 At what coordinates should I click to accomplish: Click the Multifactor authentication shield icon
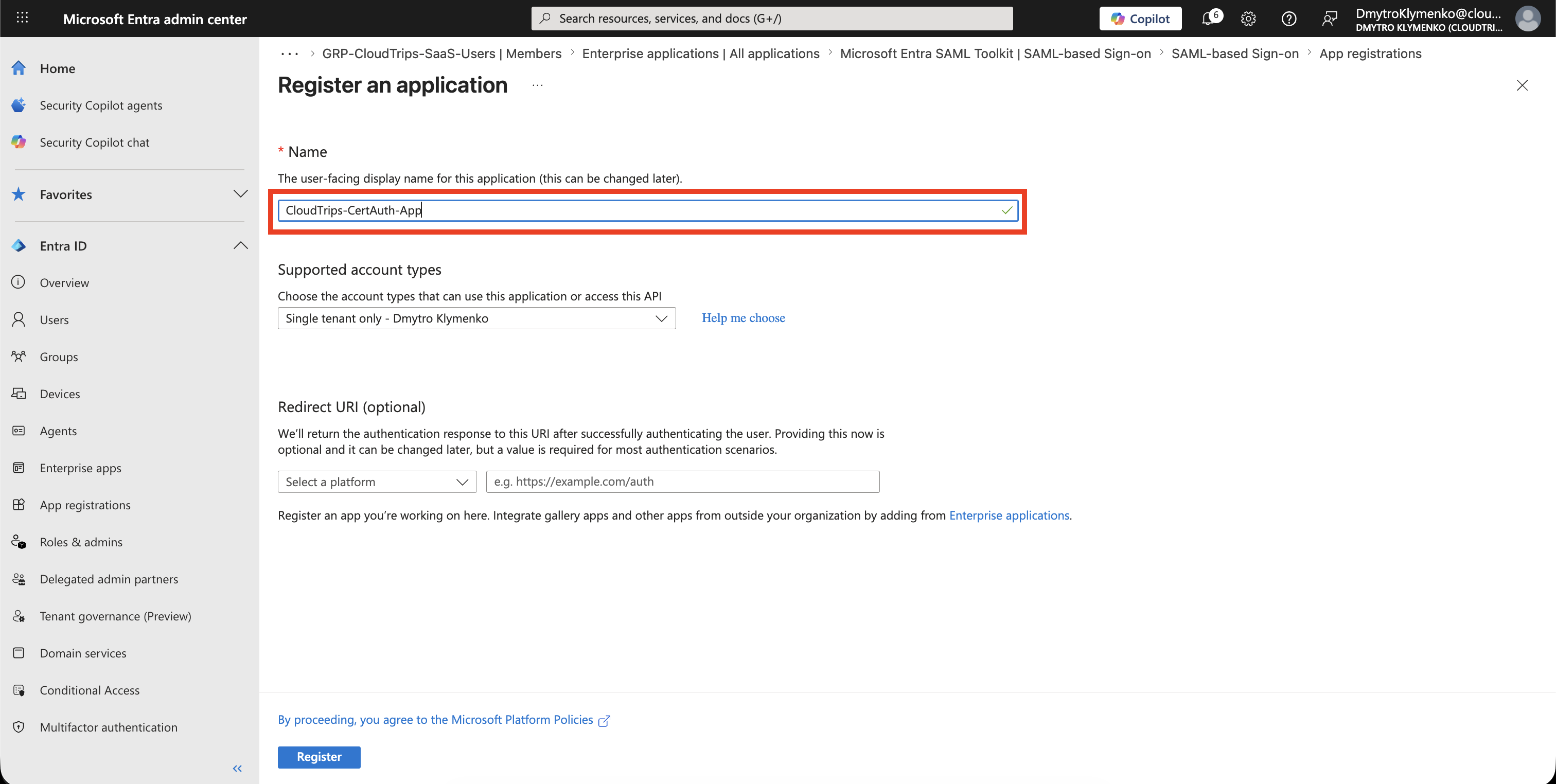click(x=19, y=726)
